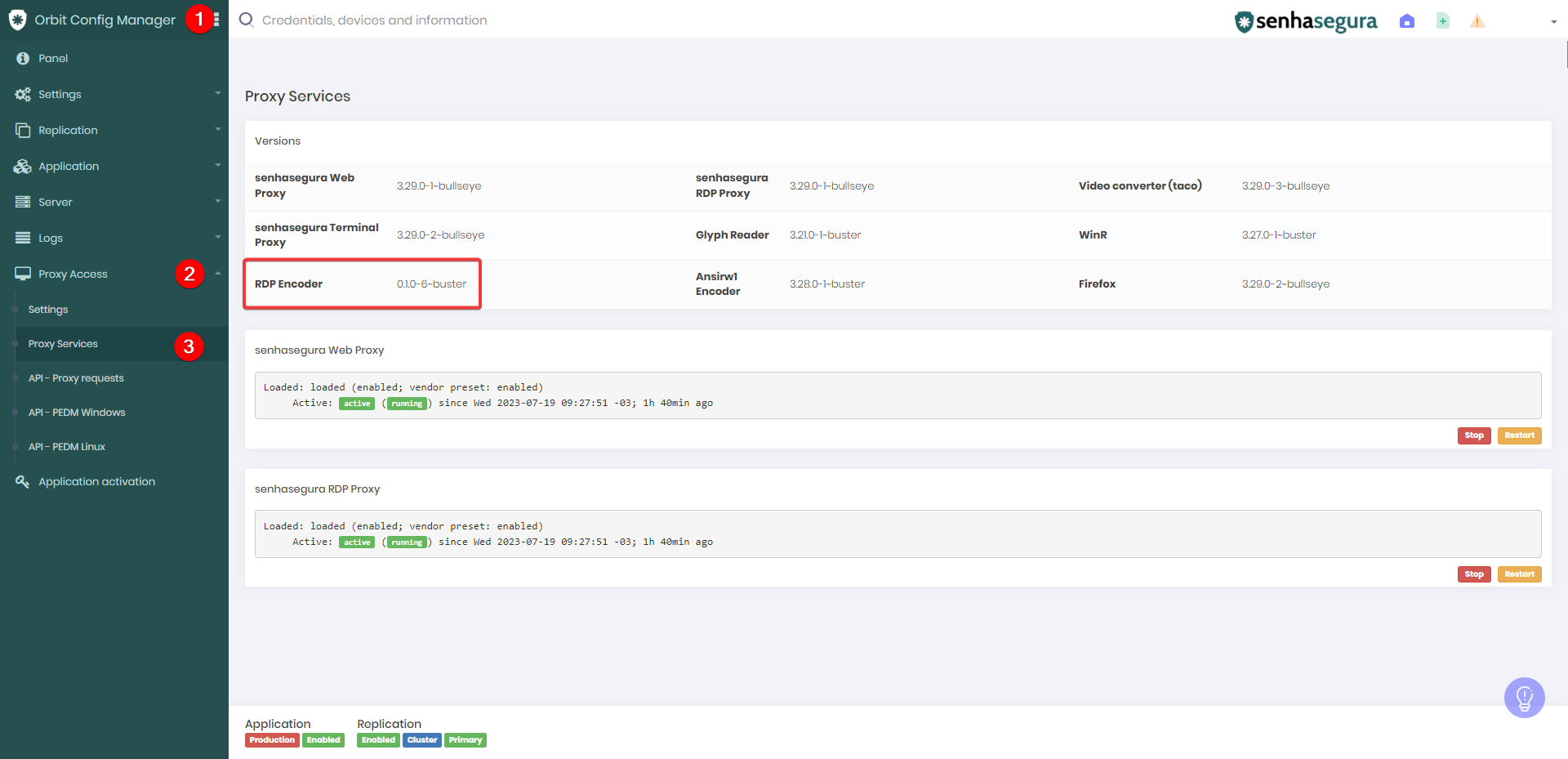Screen dimensions: 1568x759
Task: Restart the senhasegura RDP Proxy service
Action: 1519,574
